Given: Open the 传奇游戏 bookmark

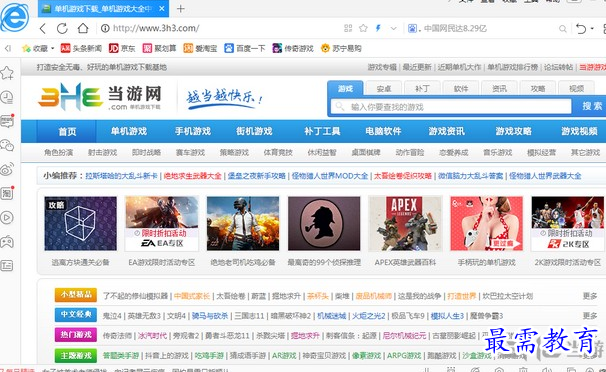Looking at the screenshot, I should tap(293, 48).
